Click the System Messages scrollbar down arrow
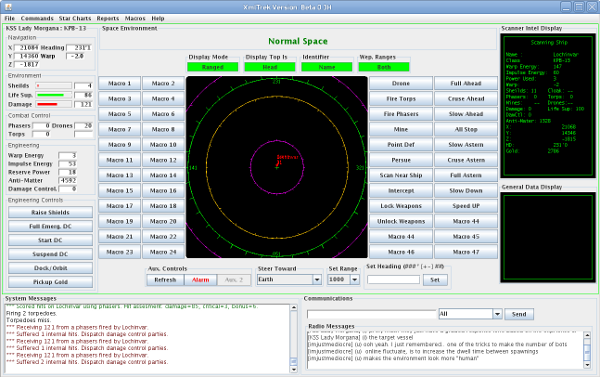 pyautogui.click(x=294, y=369)
